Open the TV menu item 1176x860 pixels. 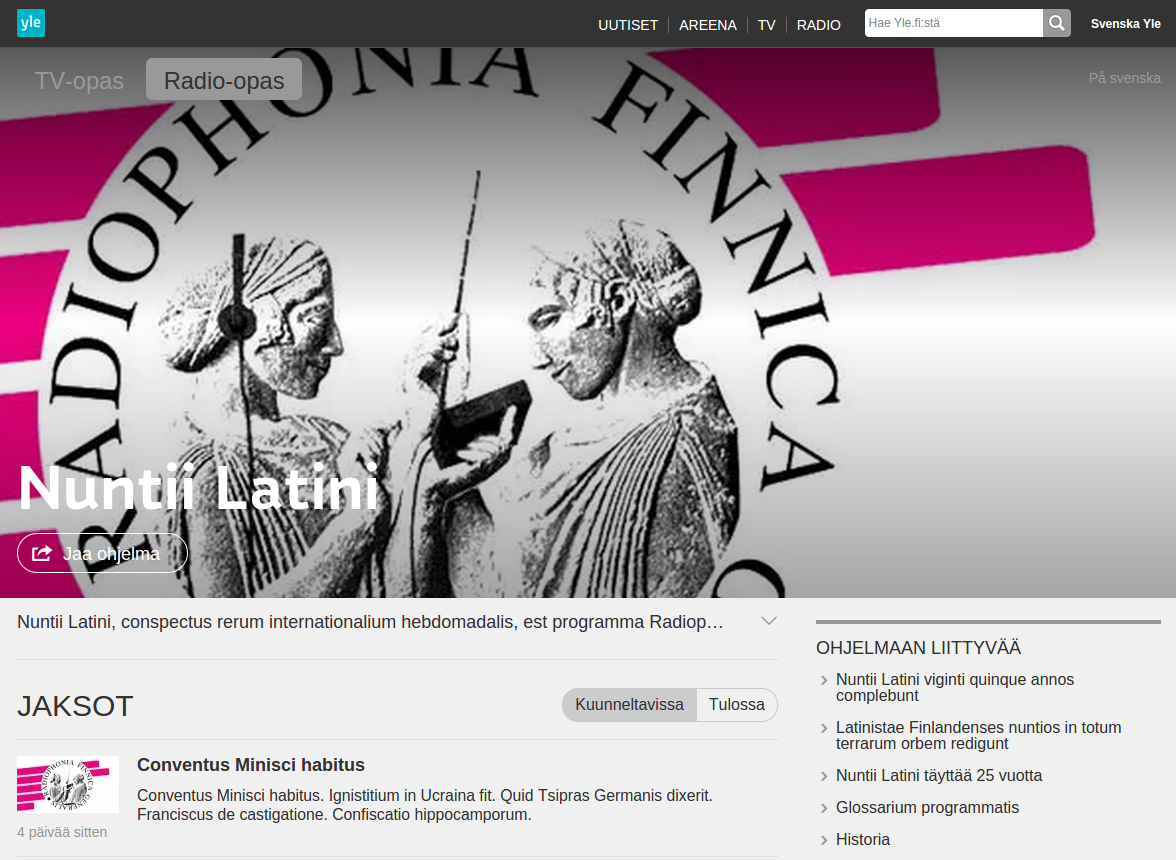(766, 25)
